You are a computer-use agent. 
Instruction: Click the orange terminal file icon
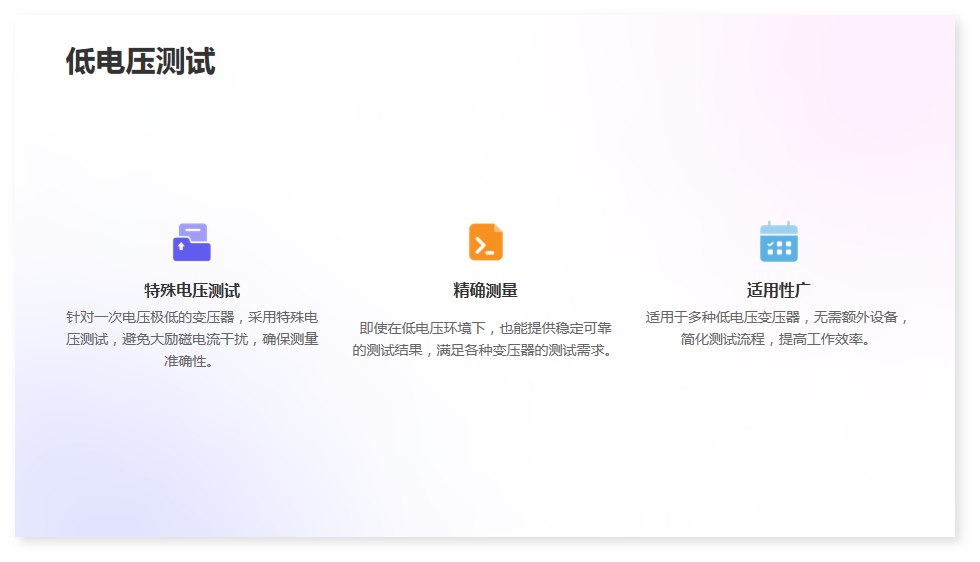tap(485, 242)
